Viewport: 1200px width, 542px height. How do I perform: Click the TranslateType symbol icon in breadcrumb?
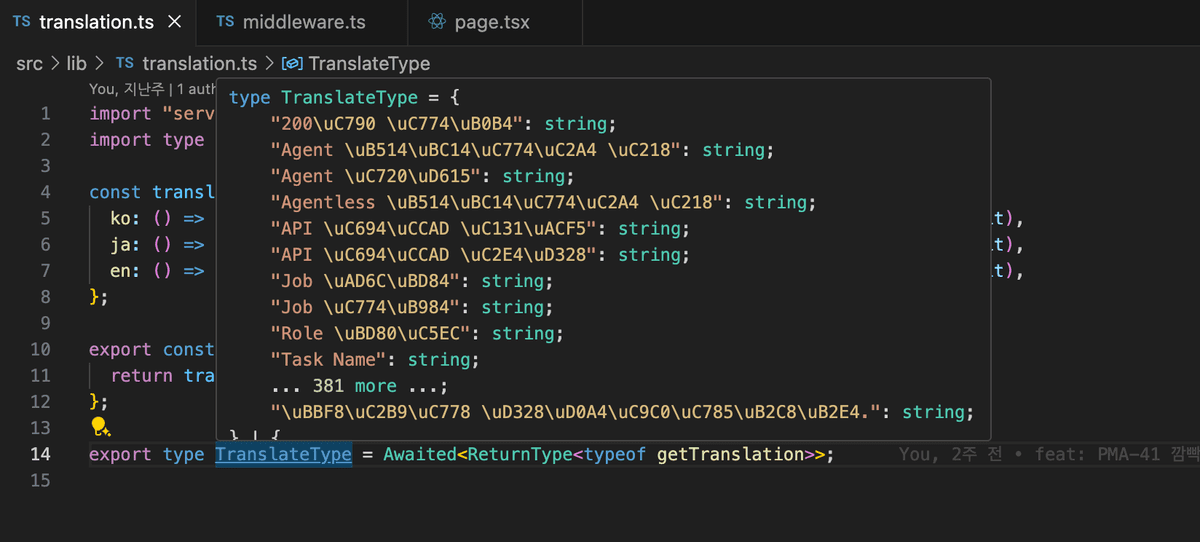293,64
